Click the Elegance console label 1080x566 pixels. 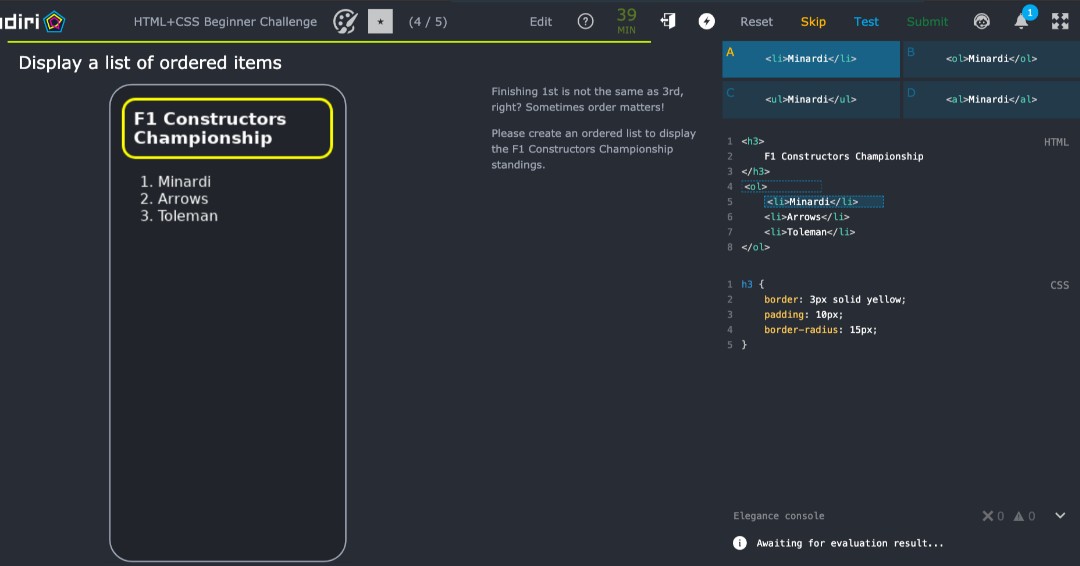tap(778, 516)
